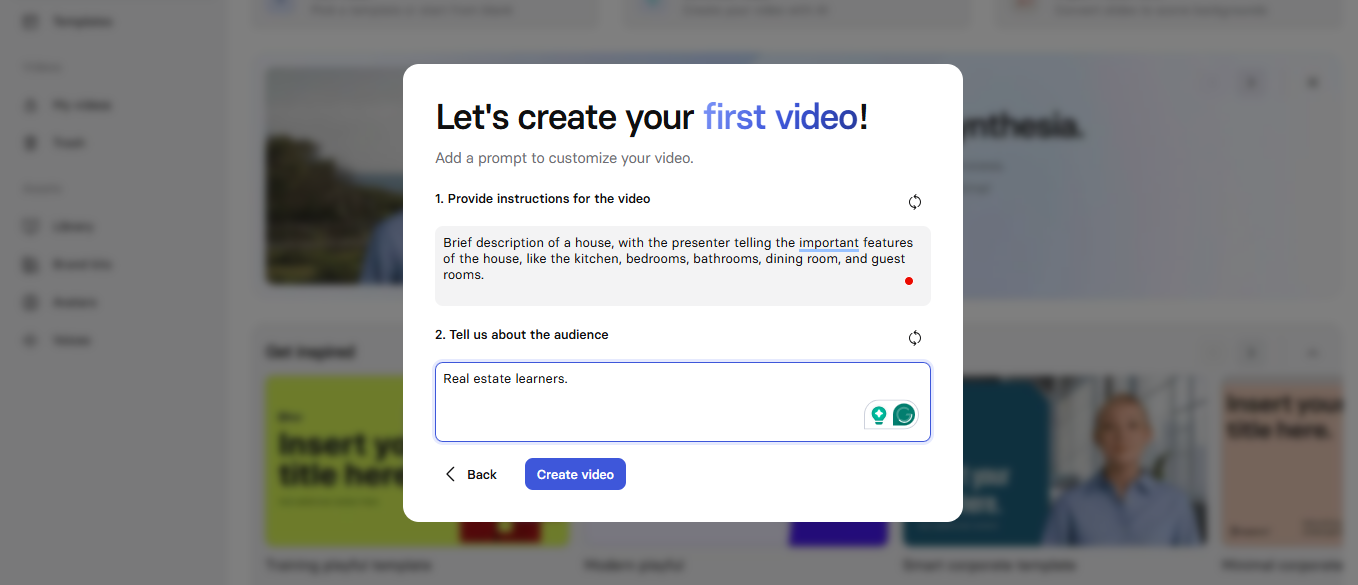The width and height of the screenshot is (1358, 585).
Task: Select the Brand kits icon in the sidebar
Action: (x=30, y=264)
